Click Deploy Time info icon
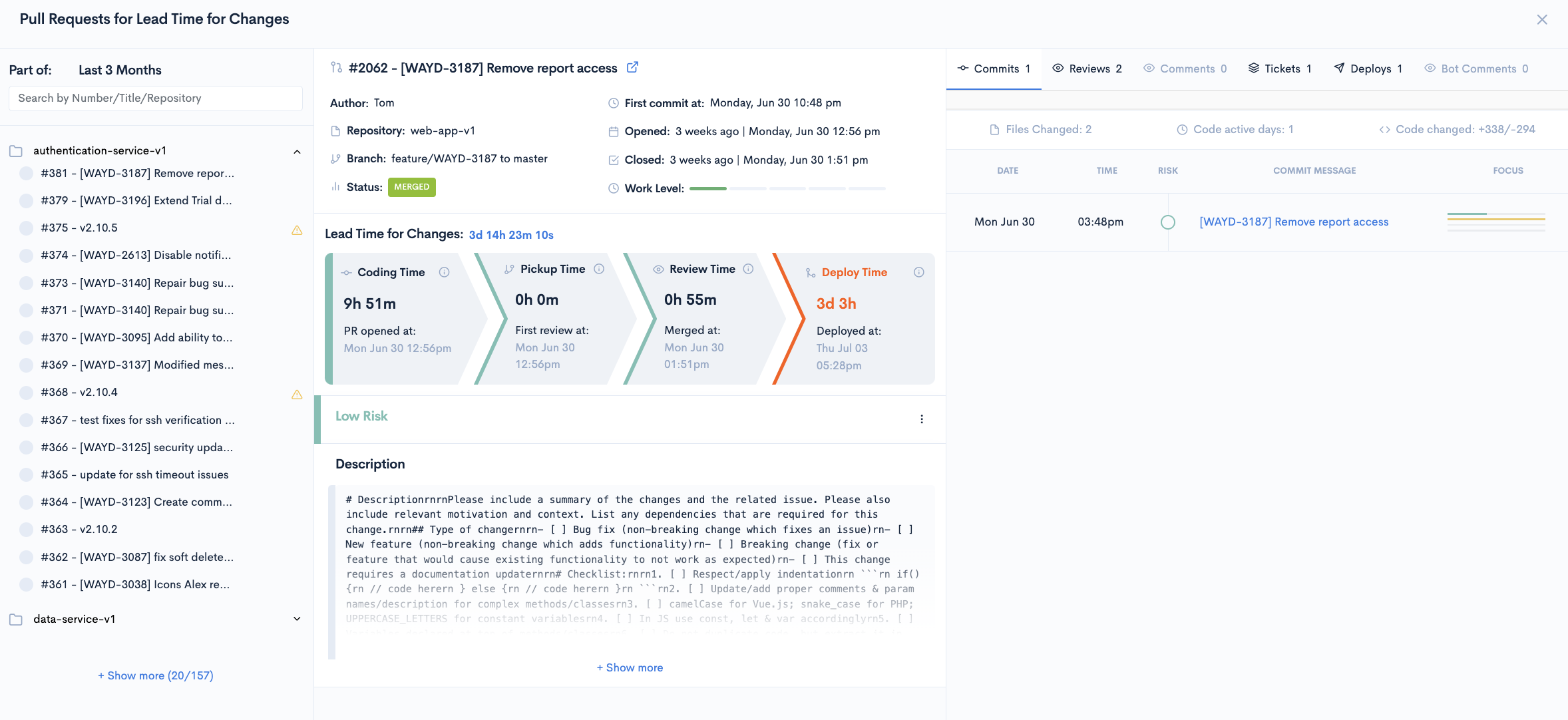 918,272
